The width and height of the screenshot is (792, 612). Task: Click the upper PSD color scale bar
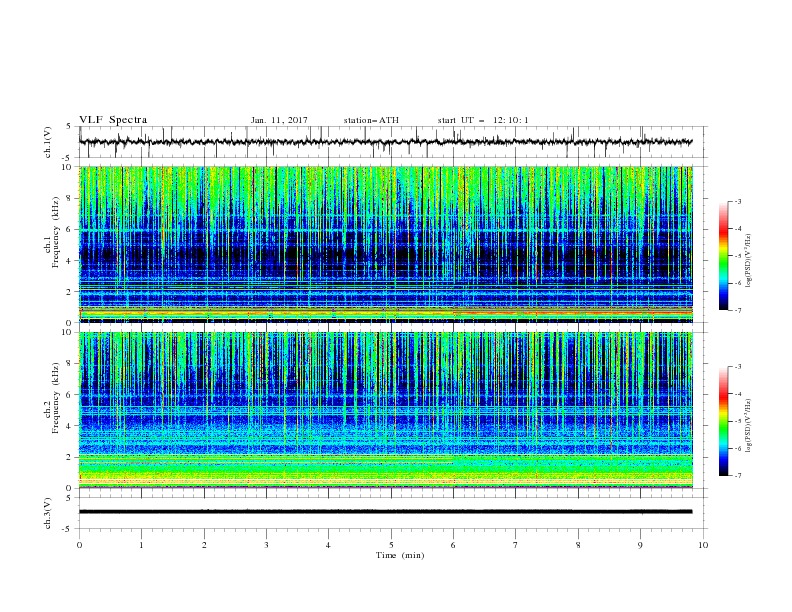point(724,256)
